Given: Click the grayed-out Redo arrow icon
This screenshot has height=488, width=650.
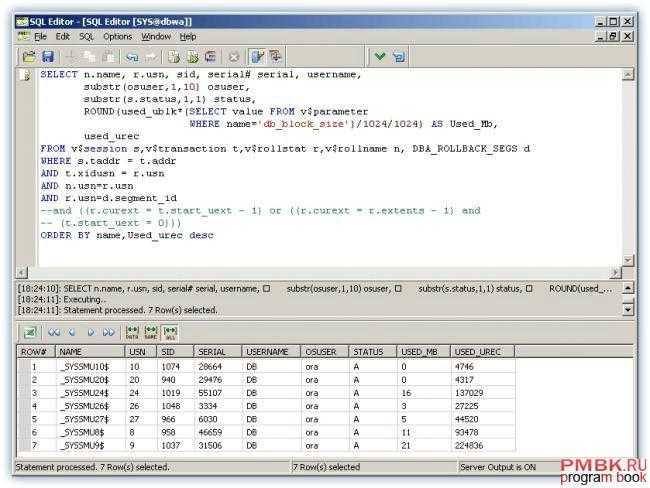Looking at the screenshot, I should [151, 57].
